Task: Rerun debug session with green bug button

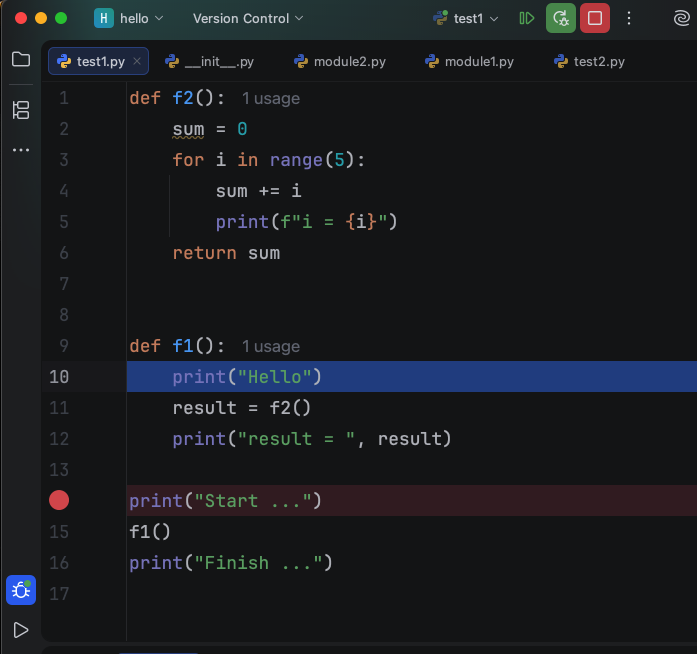Action: [x=561, y=18]
